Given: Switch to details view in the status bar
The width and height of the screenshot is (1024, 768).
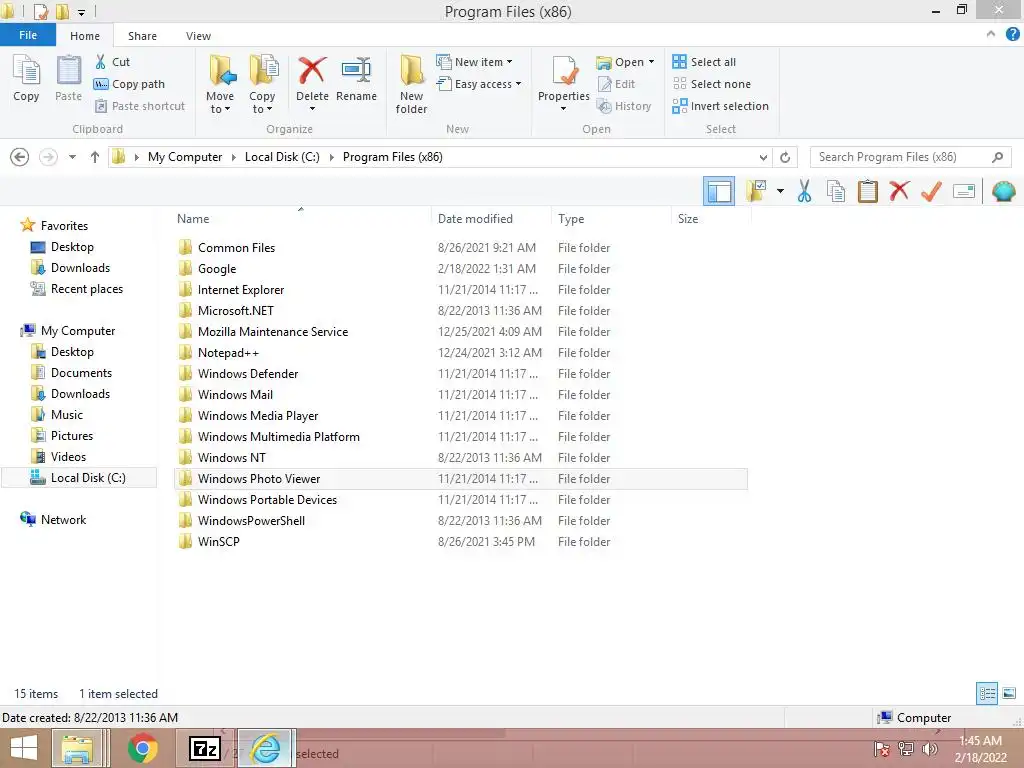Looking at the screenshot, I should 987,694.
